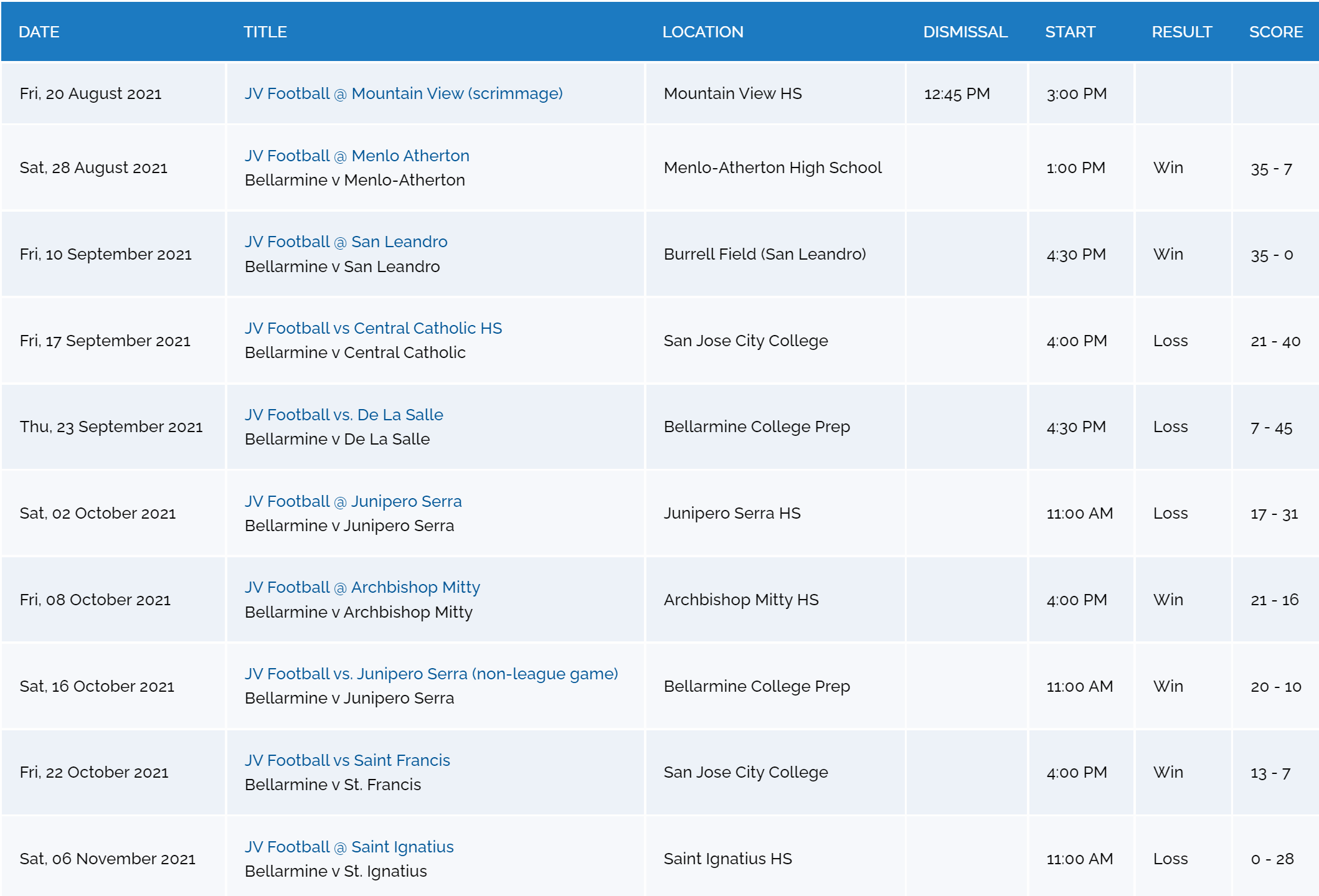Click the score 35 - 0
Viewport: 1319px width, 896px height.
coord(1272,255)
